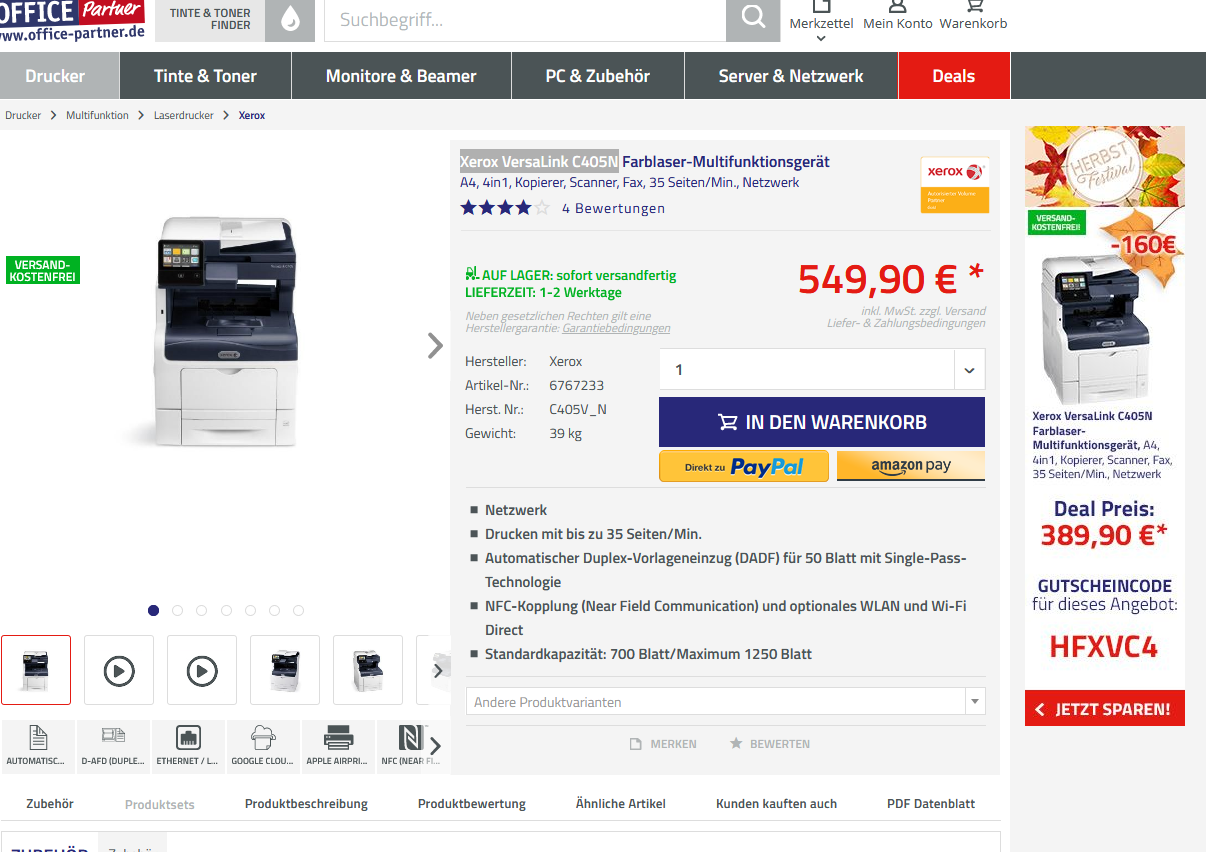Expand Andere Produktvarianten dropdown

tap(975, 702)
